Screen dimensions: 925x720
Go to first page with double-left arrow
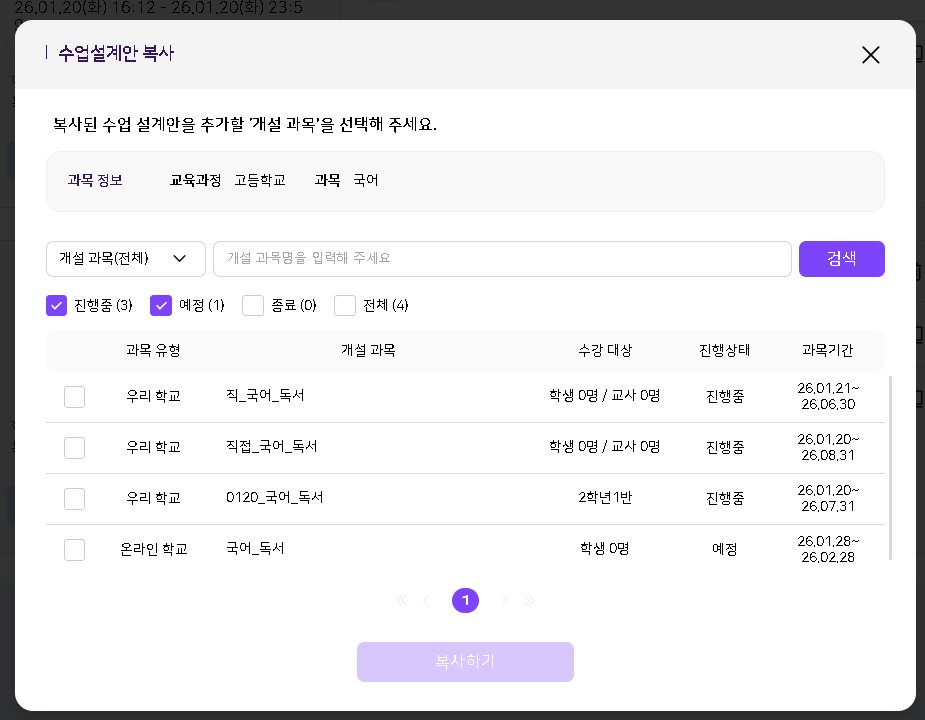(402, 601)
